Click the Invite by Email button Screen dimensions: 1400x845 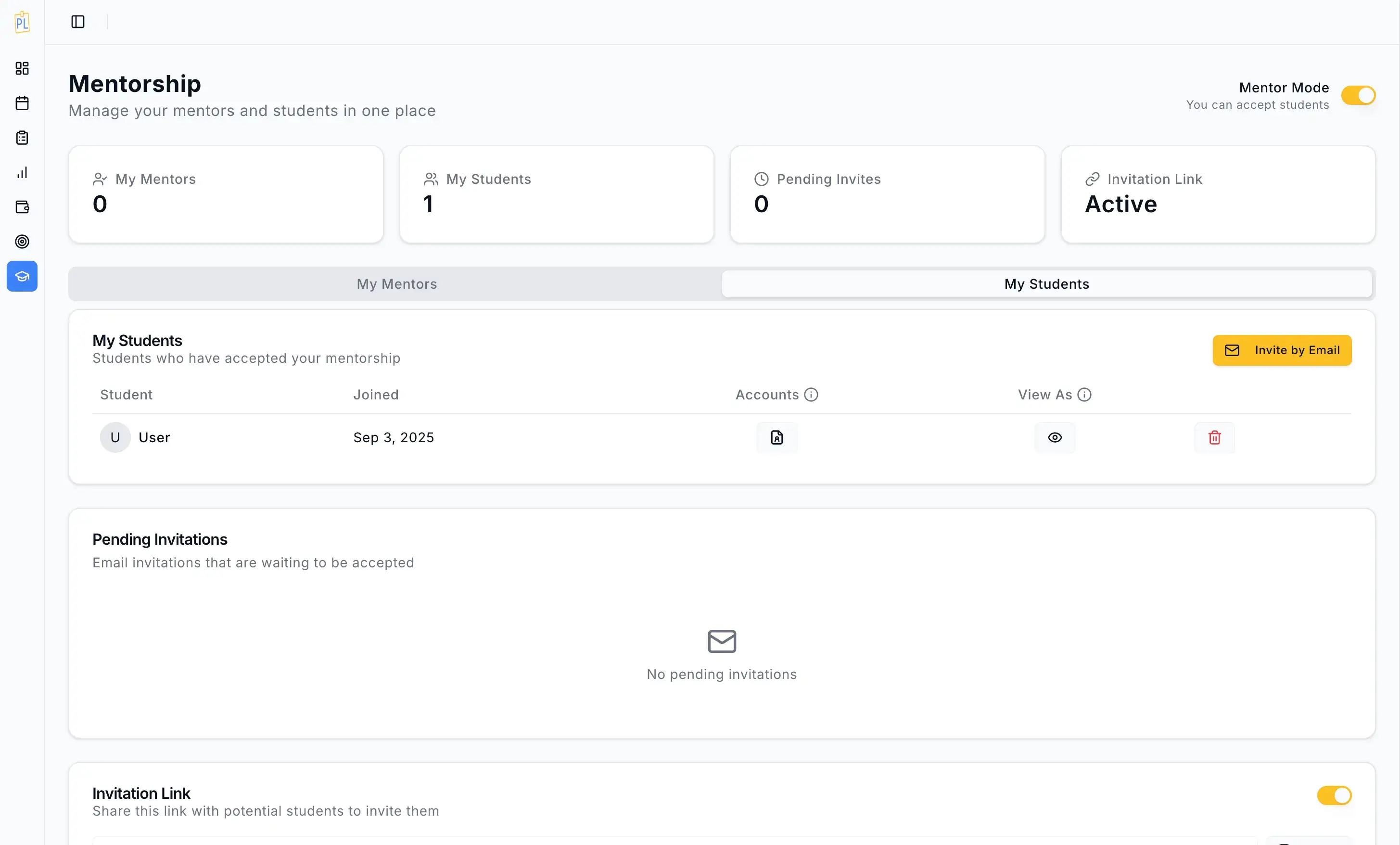point(1281,350)
